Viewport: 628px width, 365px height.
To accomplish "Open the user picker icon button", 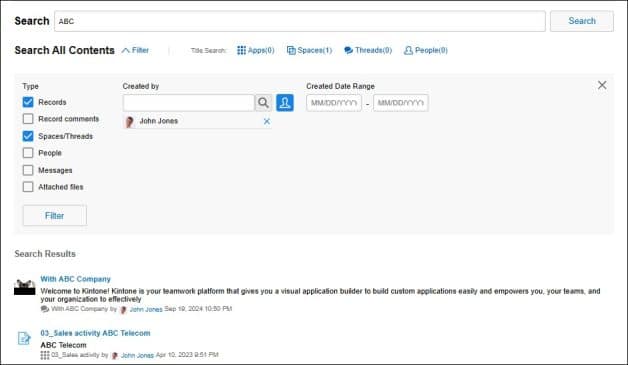I will click(x=285, y=103).
